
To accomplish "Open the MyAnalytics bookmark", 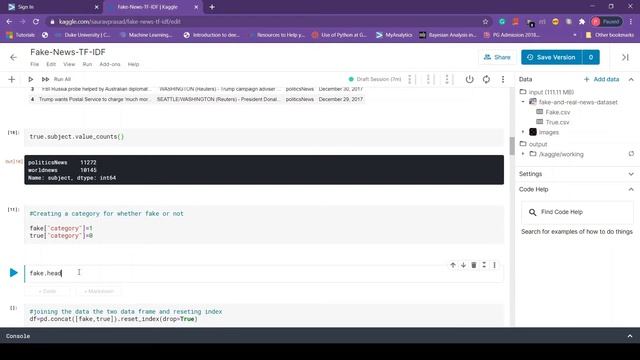I will 394,35.
